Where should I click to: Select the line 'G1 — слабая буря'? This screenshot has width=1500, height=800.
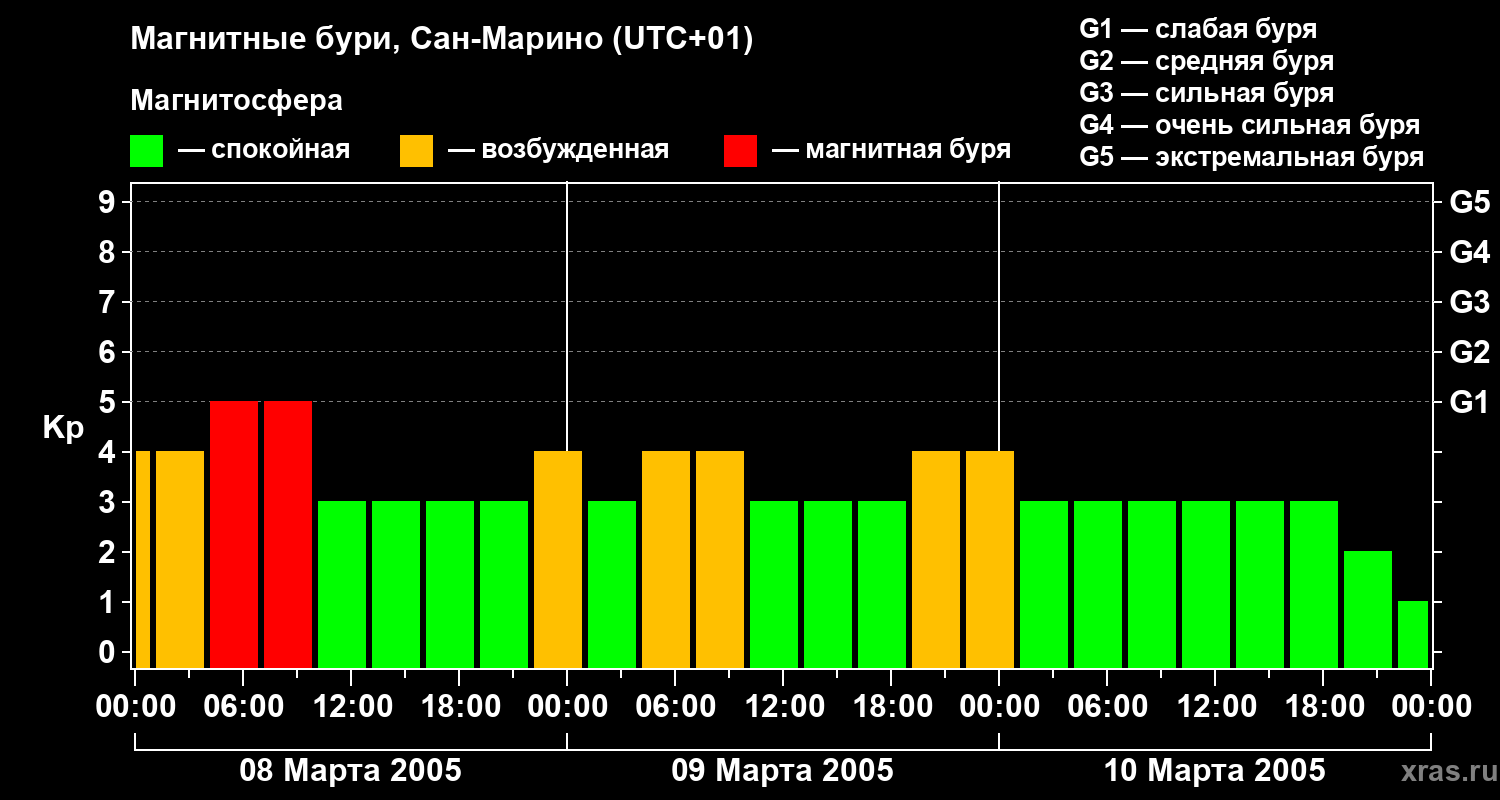tap(1198, 29)
